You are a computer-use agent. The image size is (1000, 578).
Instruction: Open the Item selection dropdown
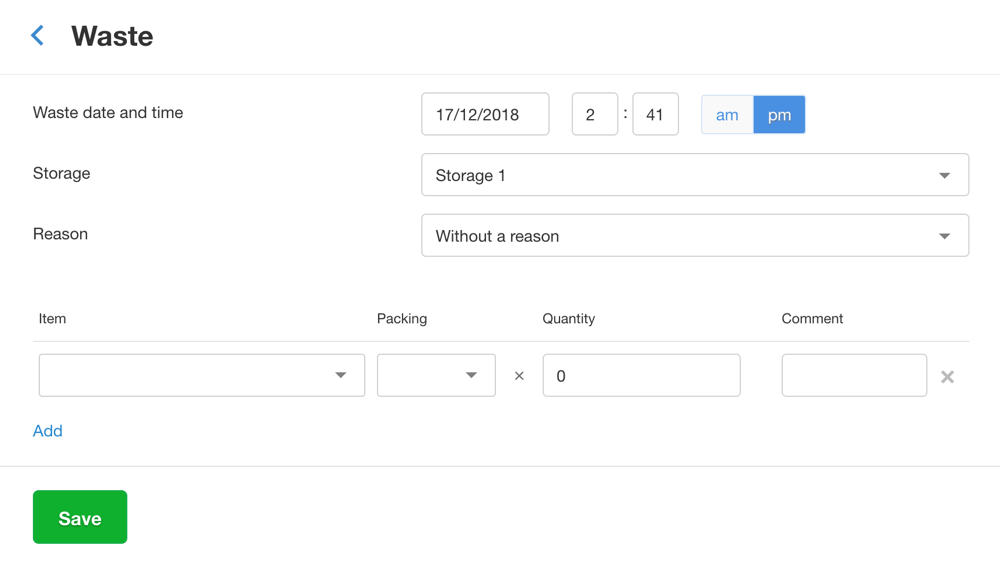pos(201,375)
